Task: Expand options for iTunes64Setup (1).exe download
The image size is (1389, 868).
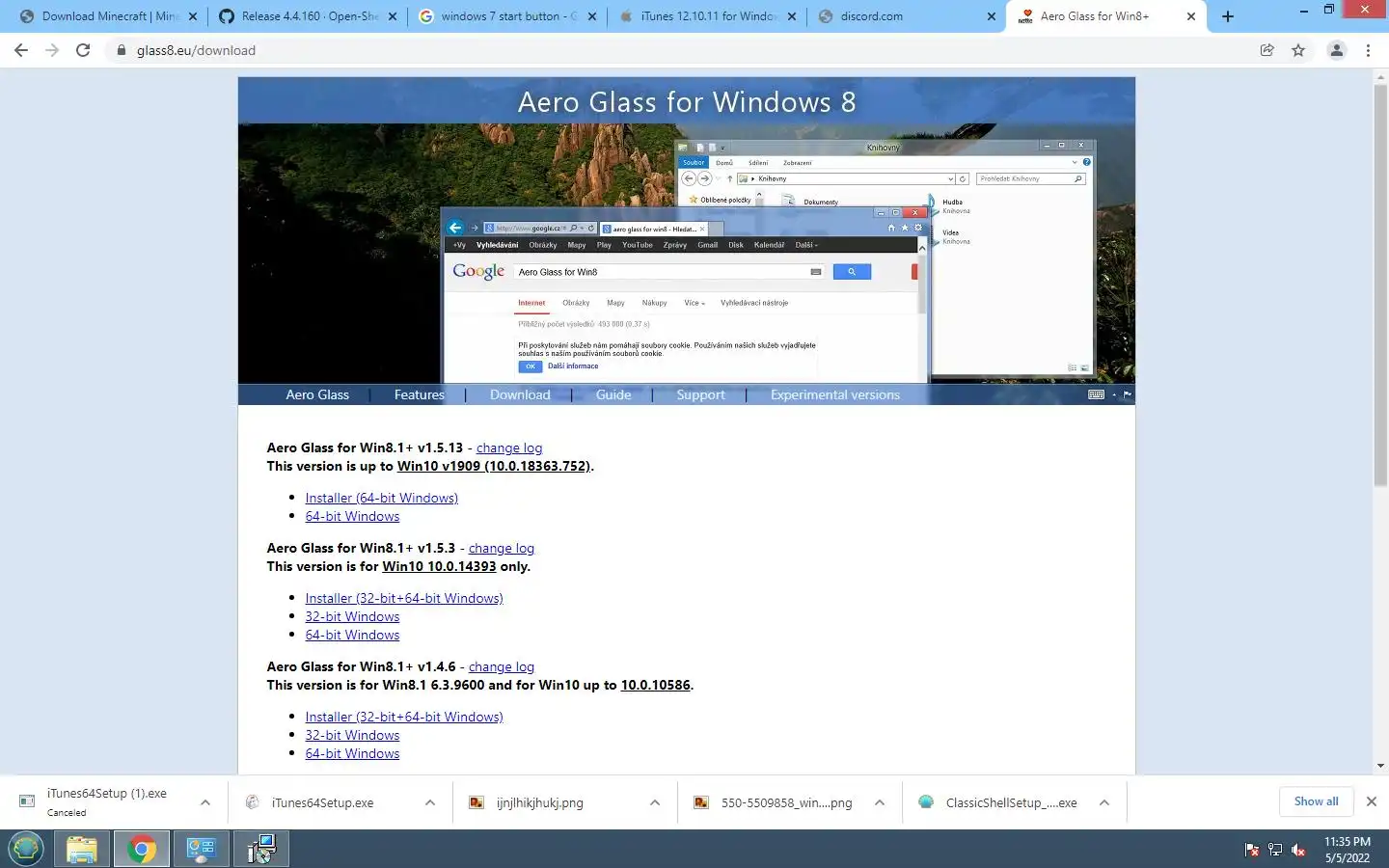Action: point(205,802)
